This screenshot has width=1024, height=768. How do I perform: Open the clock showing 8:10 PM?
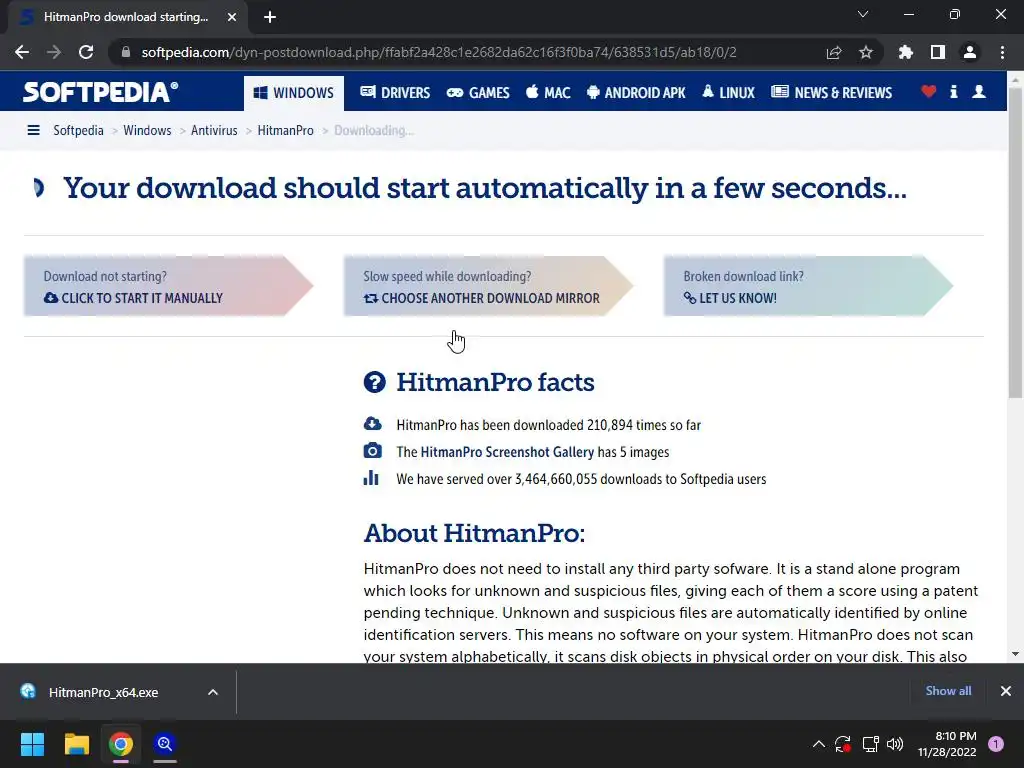(x=947, y=744)
